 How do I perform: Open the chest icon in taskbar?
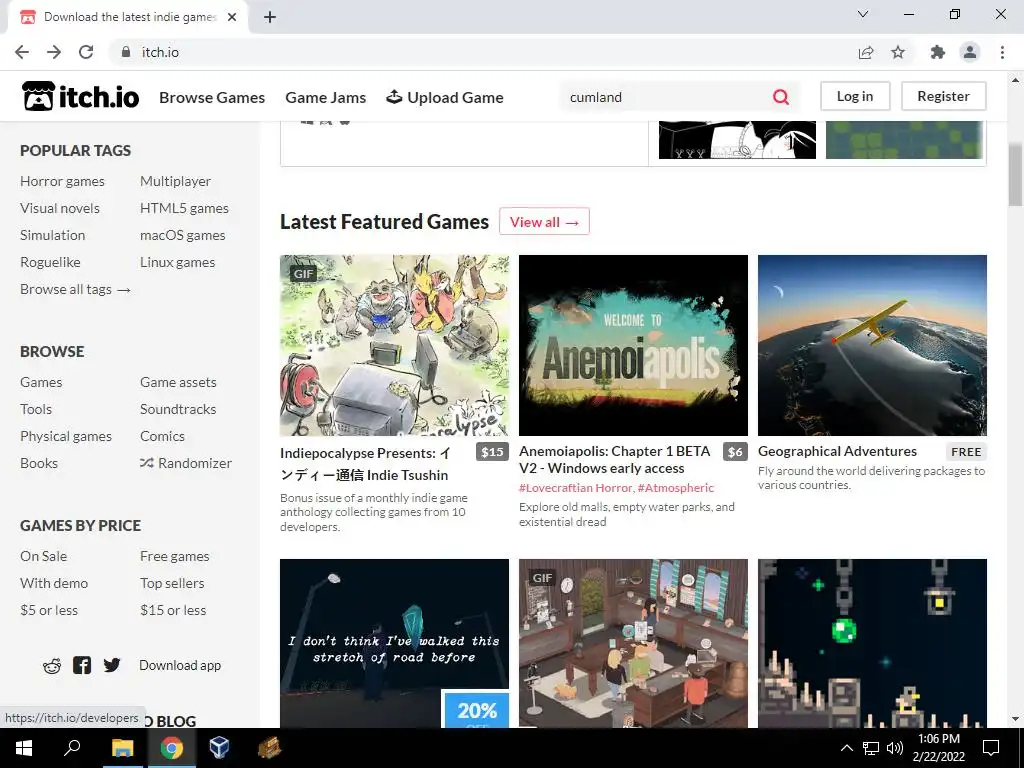tap(268, 748)
